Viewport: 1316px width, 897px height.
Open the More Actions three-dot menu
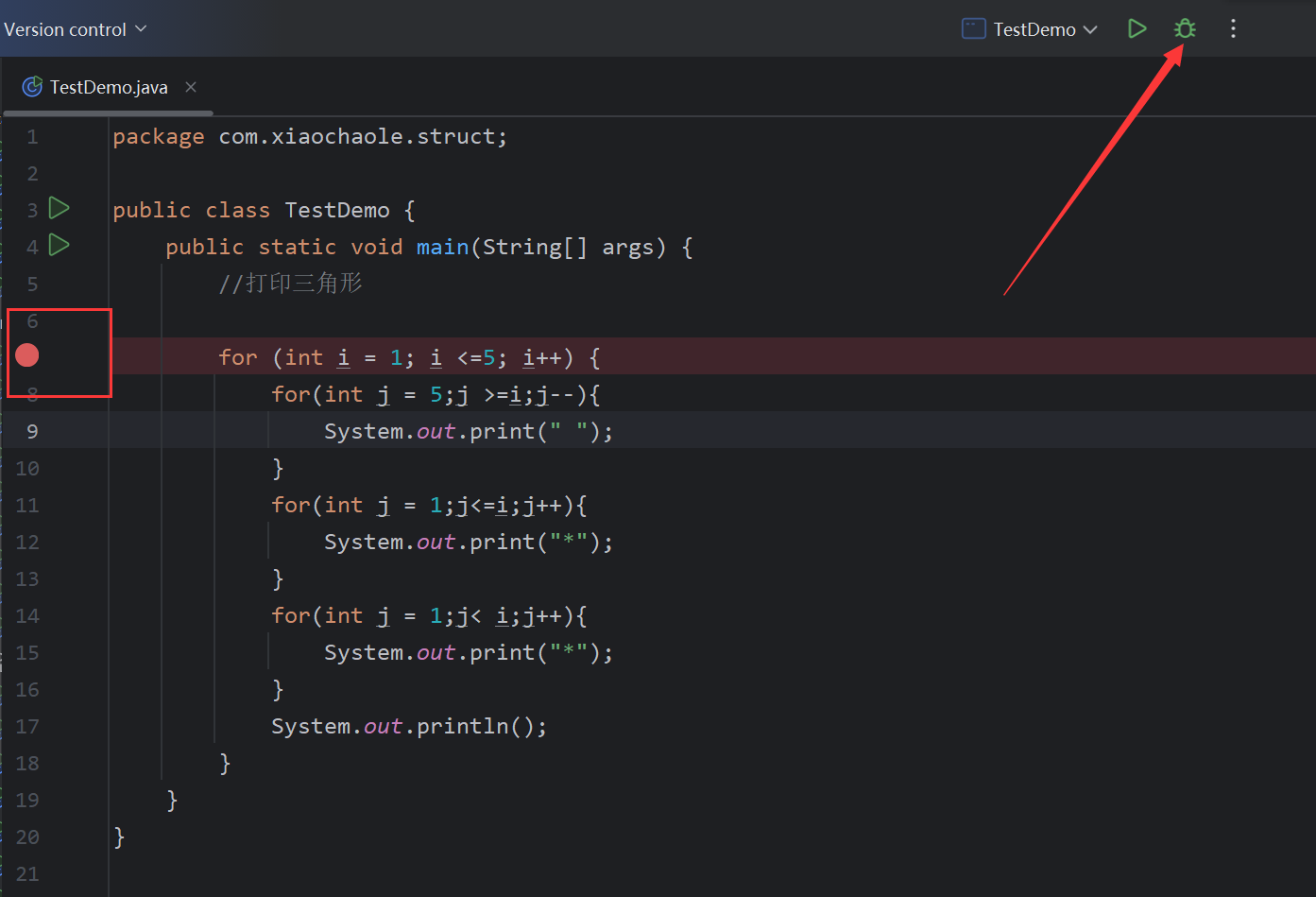pyautogui.click(x=1233, y=29)
